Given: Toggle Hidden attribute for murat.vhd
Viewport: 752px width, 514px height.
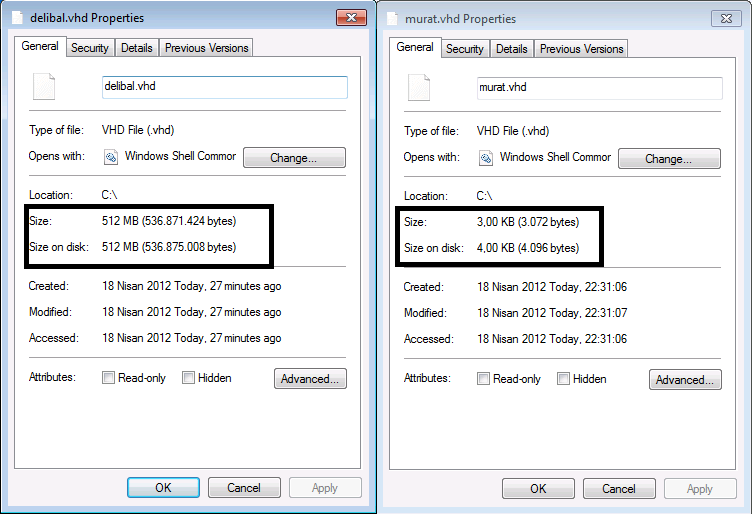Looking at the screenshot, I should click(563, 379).
